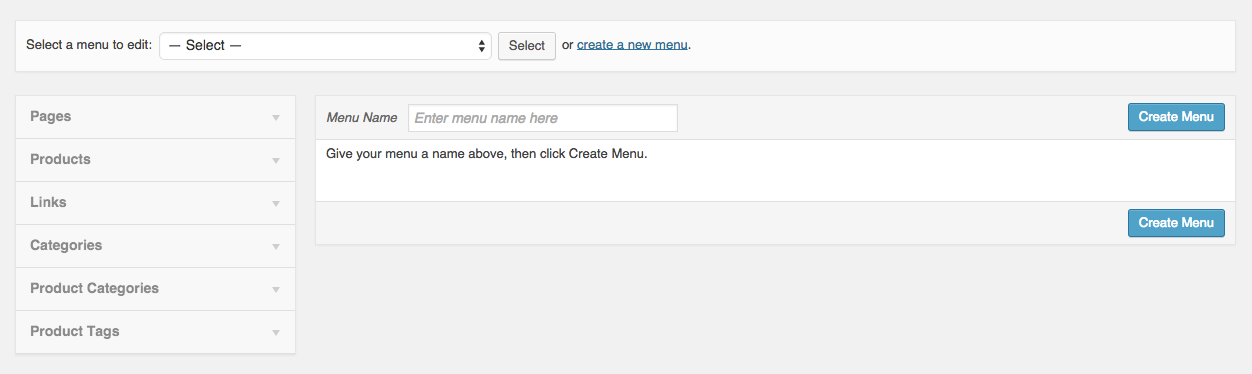Click the bottom Create Menu button
Viewport: 1252px width, 374px height.
[1176, 223]
